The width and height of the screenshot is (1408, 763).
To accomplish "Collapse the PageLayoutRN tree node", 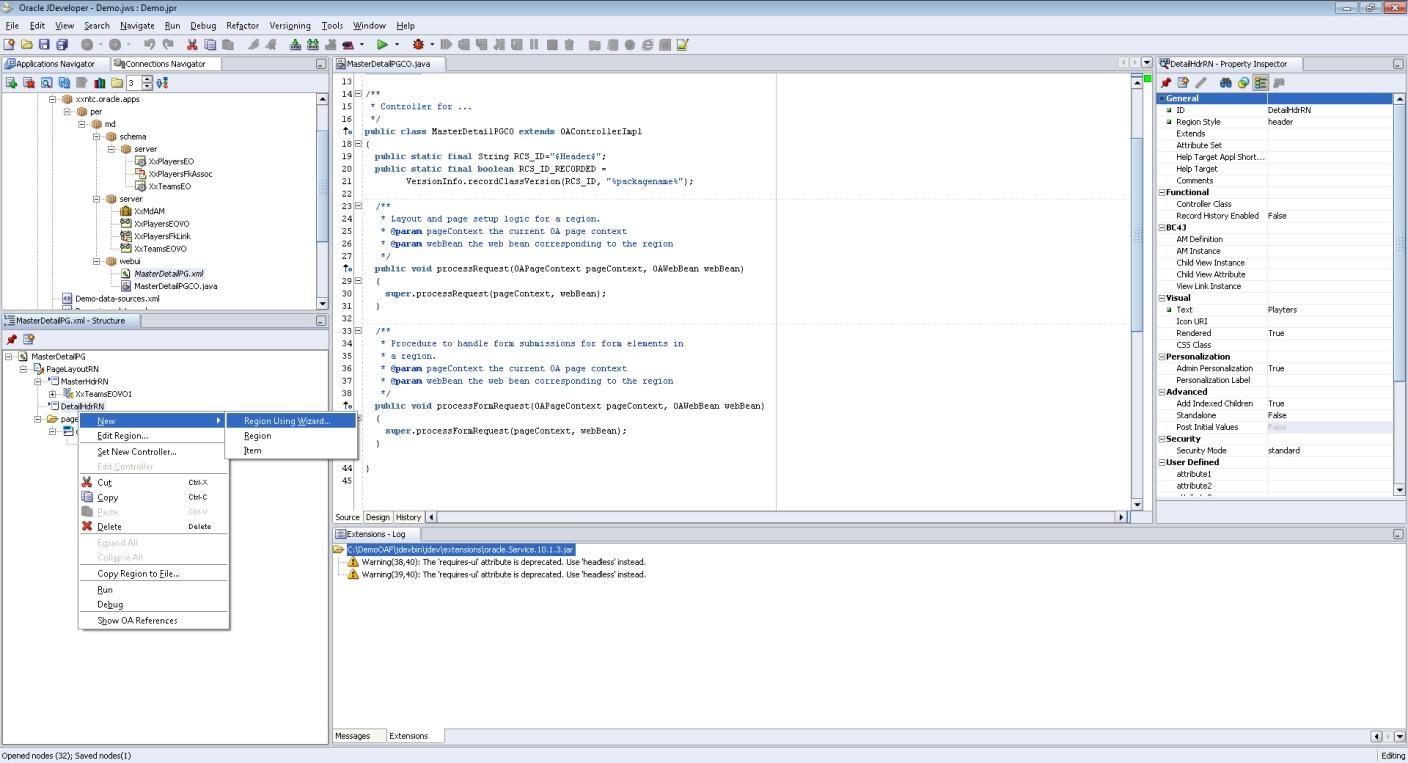I will tap(24, 369).
